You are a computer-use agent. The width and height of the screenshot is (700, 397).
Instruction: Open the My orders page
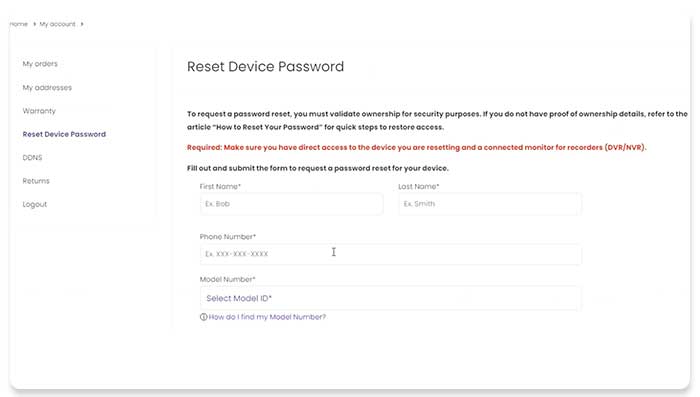[x=40, y=64]
